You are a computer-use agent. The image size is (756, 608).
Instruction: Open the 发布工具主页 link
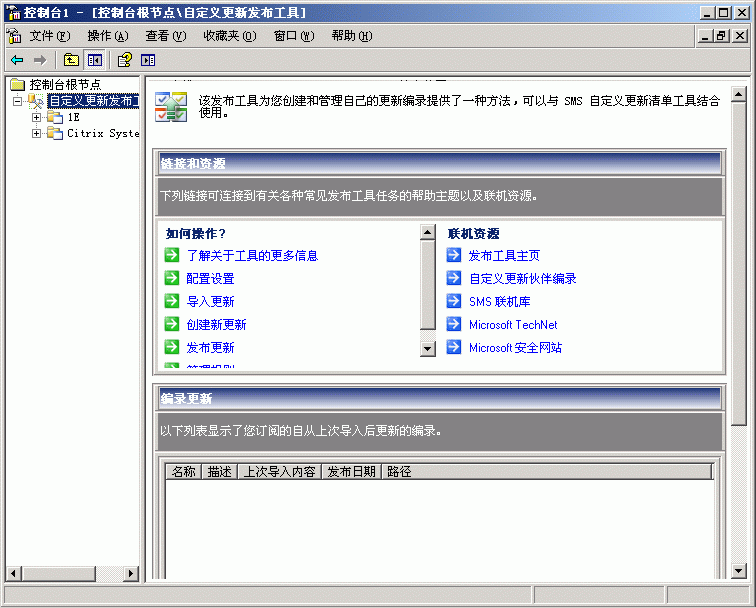tap(504, 255)
